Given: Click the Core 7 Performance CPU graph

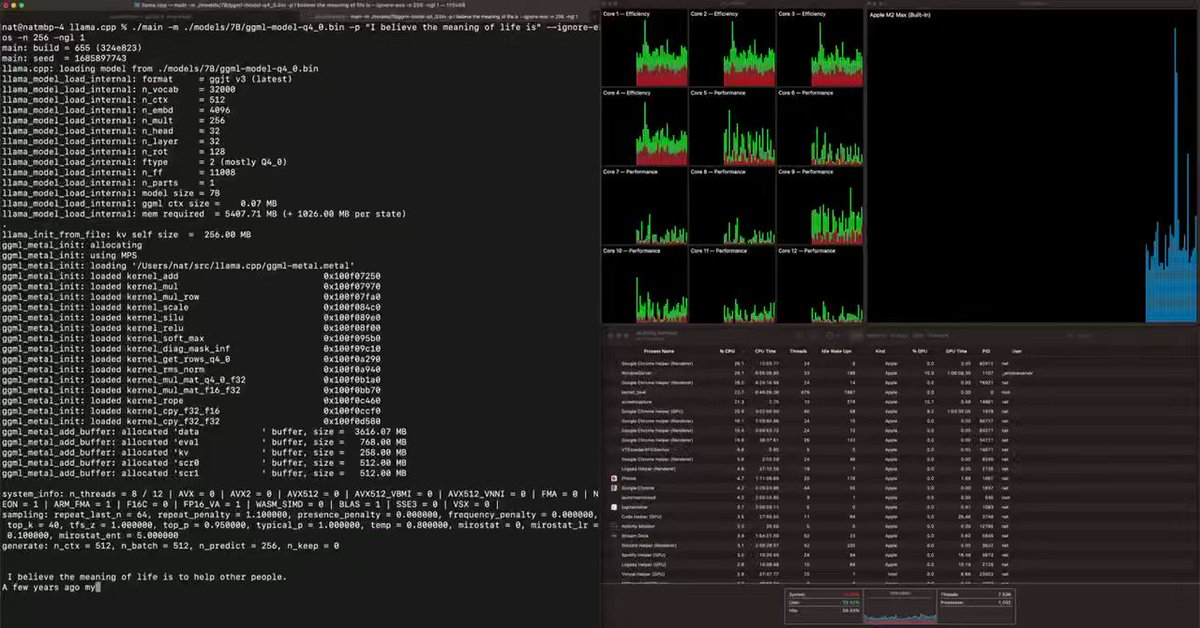Looking at the screenshot, I should [645, 204].
